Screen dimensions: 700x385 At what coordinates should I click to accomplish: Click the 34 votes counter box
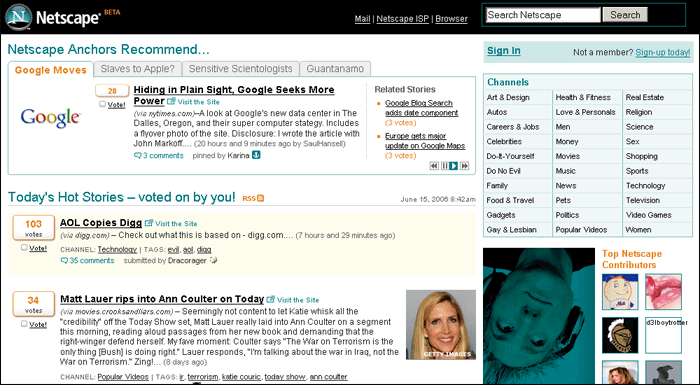point(33,304)
